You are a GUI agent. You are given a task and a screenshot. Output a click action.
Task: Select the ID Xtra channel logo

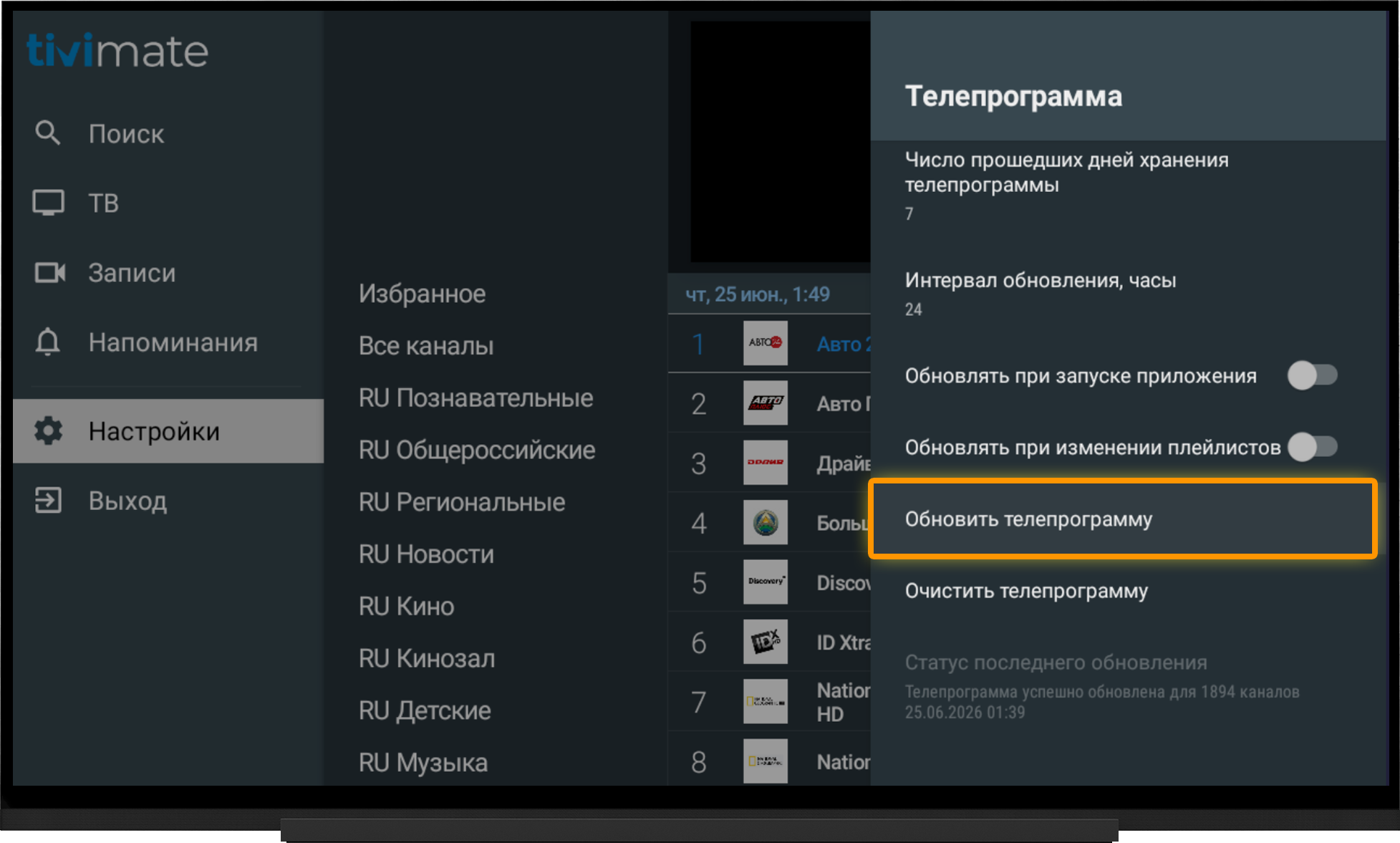[765, 641]
